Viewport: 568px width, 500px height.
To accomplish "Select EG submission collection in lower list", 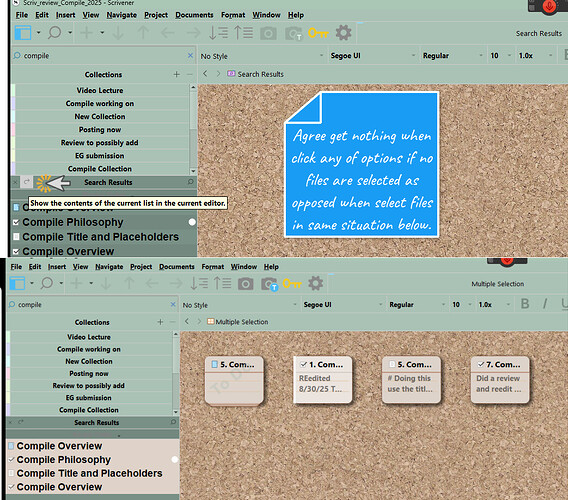I will tap(89, 398).
